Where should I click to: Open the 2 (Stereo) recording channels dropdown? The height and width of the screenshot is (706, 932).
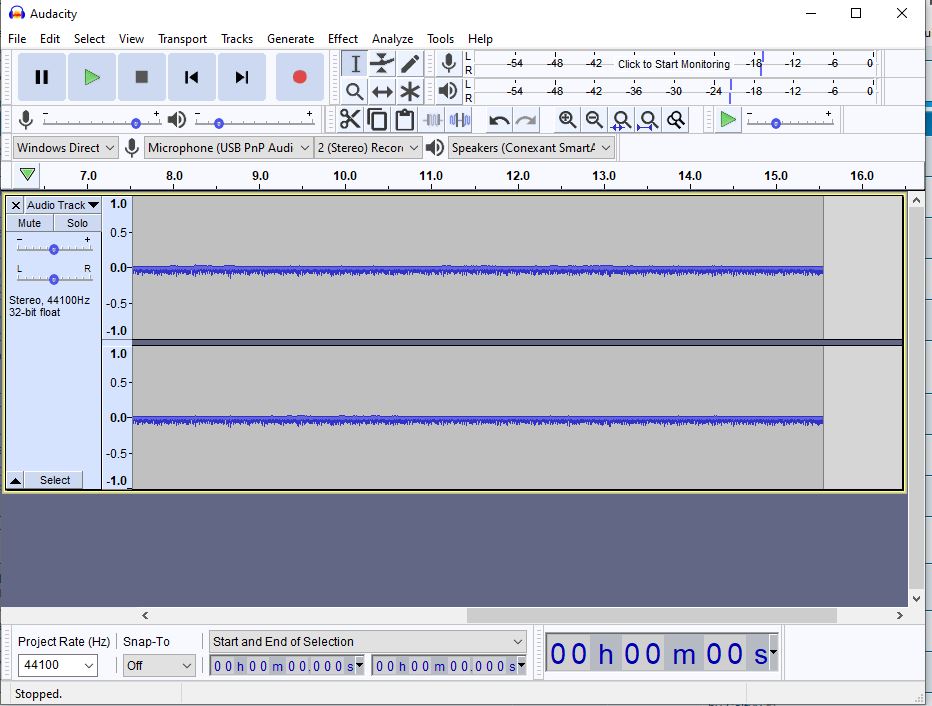tap(368, 148)
